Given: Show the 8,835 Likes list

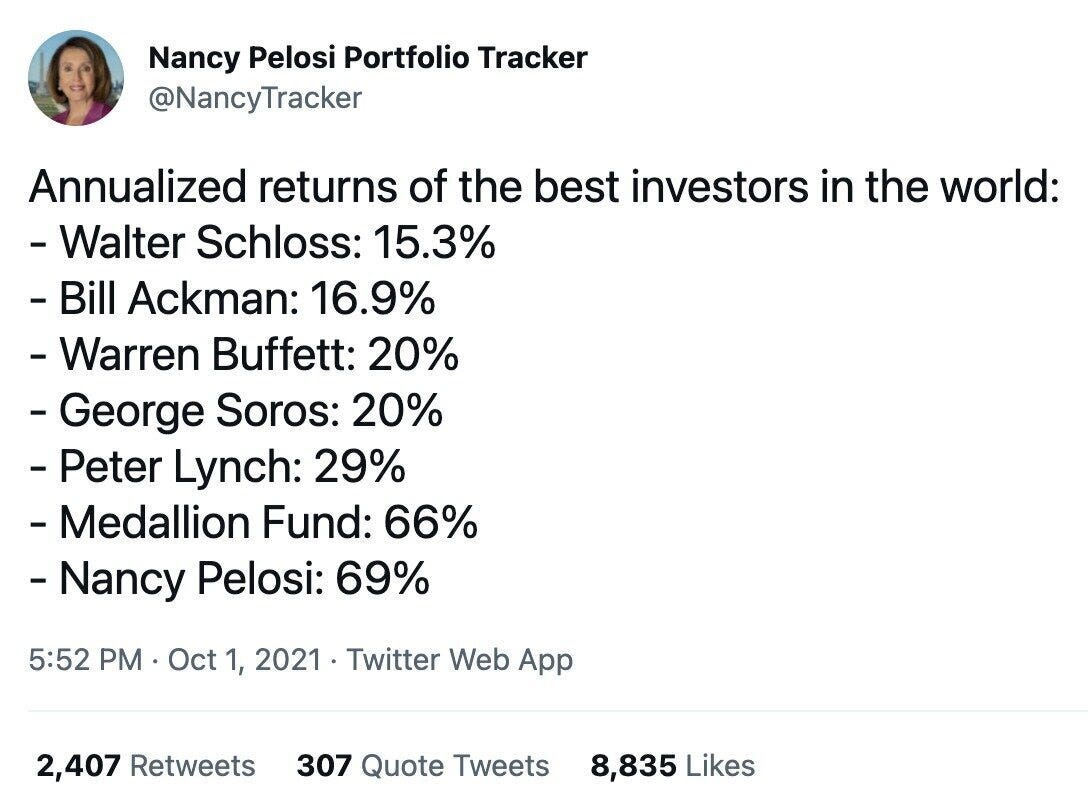Looking at the screenshot, I should [x=672, y=766].
